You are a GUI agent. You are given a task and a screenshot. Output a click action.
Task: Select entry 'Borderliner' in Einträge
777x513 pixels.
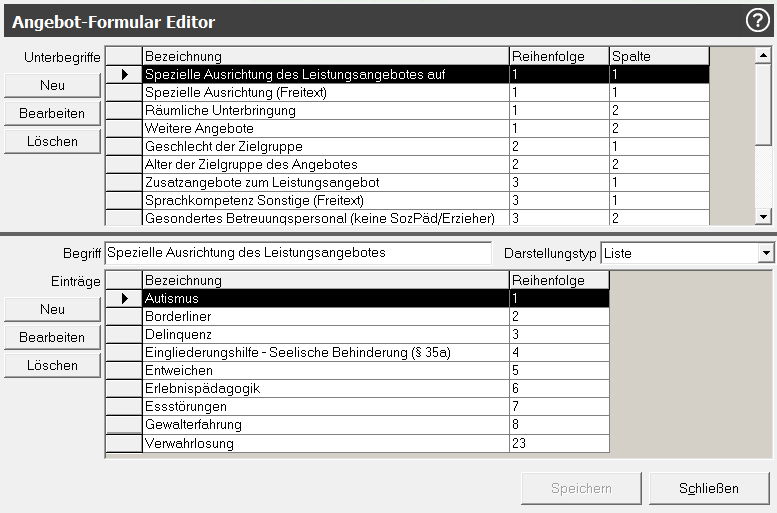pyautogui.click(x=325, y=316)
